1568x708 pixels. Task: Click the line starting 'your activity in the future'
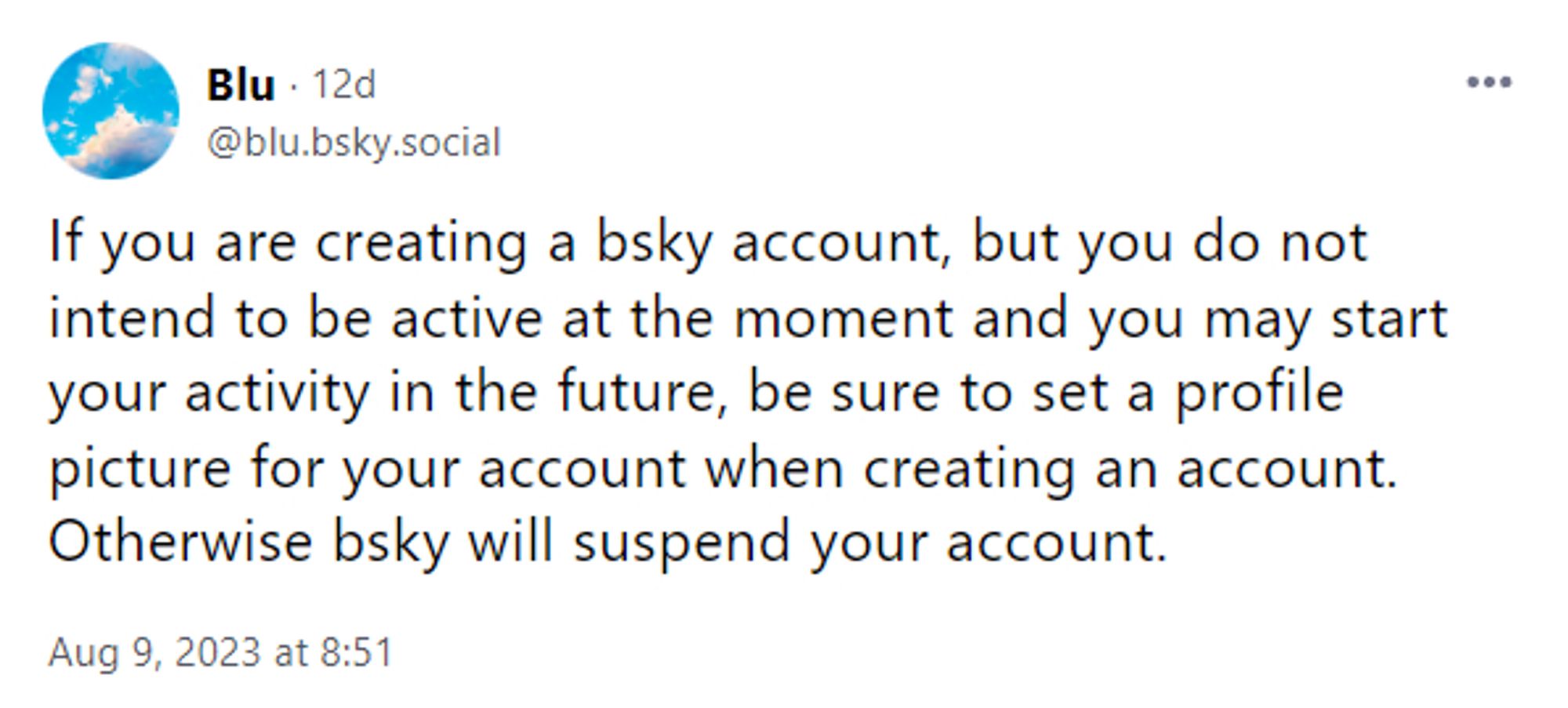(696, 394)
